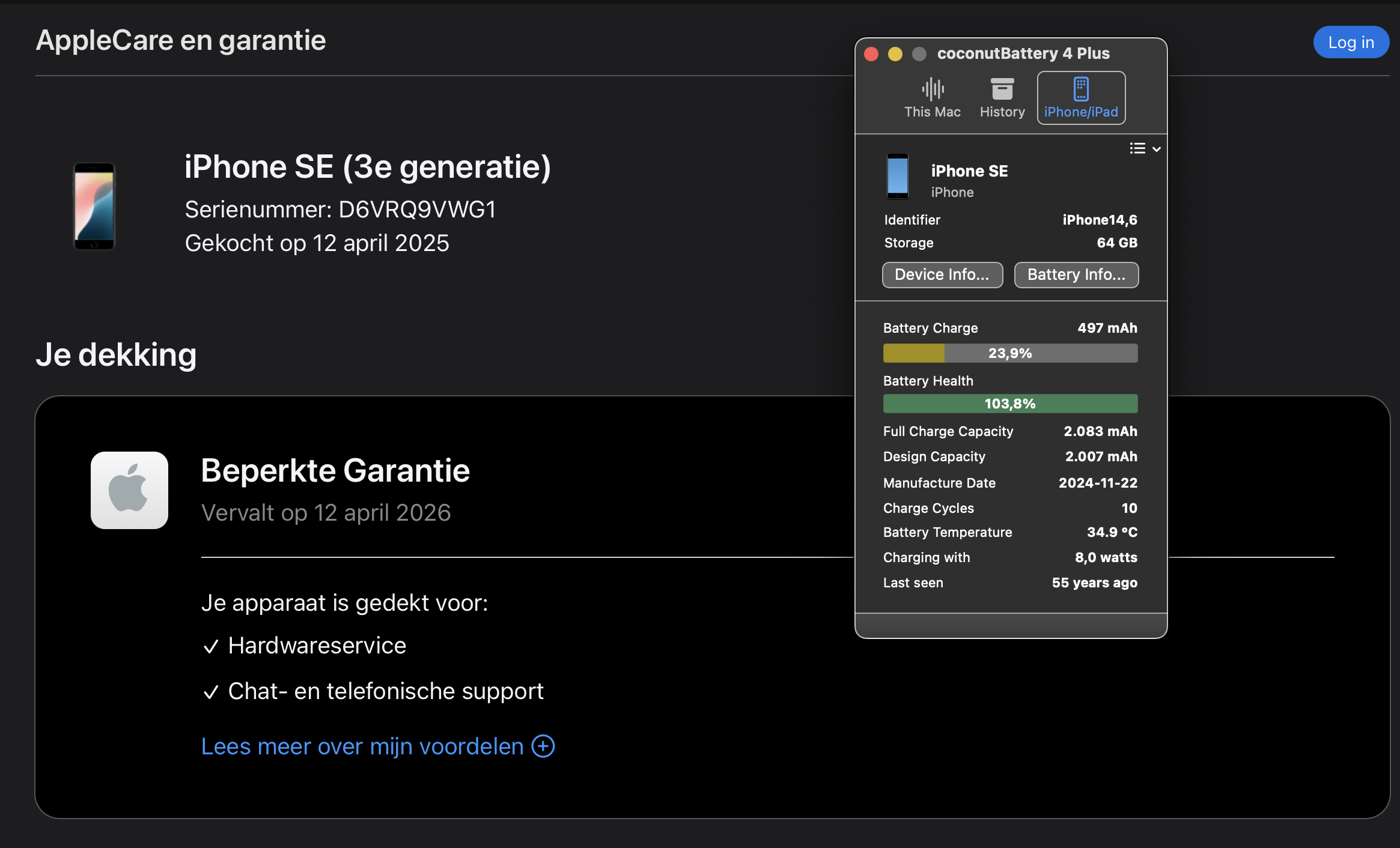Click the Je dekking section heading

(116, 355)
